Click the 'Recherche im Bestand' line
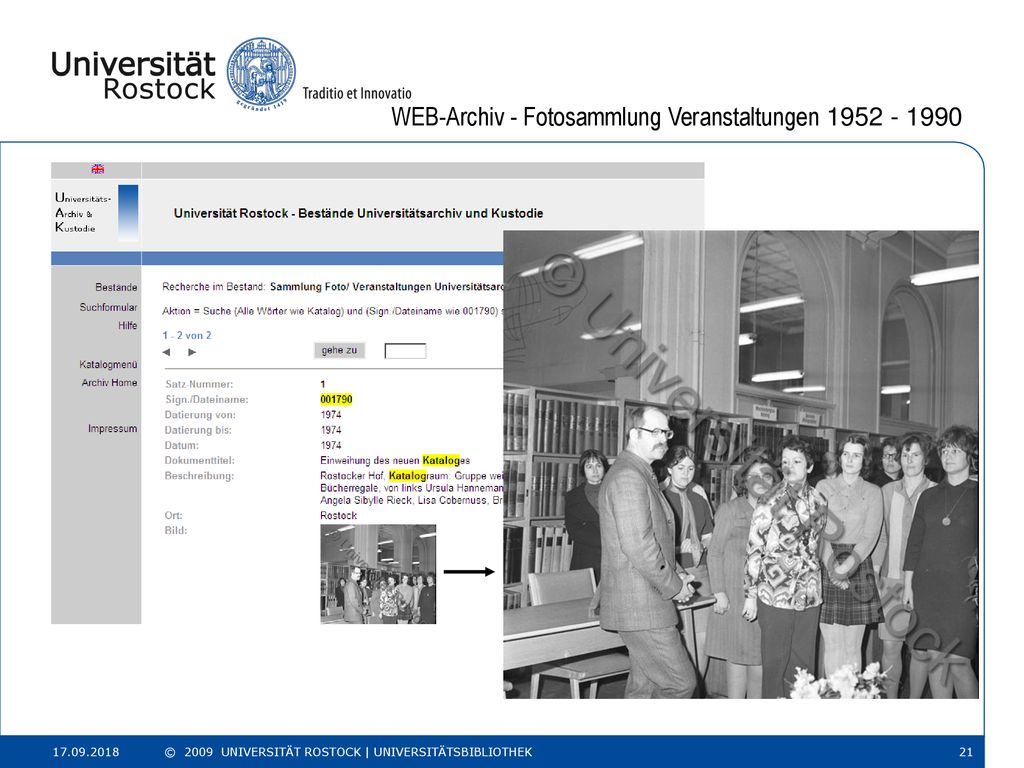This screenshot has height=768, width=1024. tap(332, 287)
